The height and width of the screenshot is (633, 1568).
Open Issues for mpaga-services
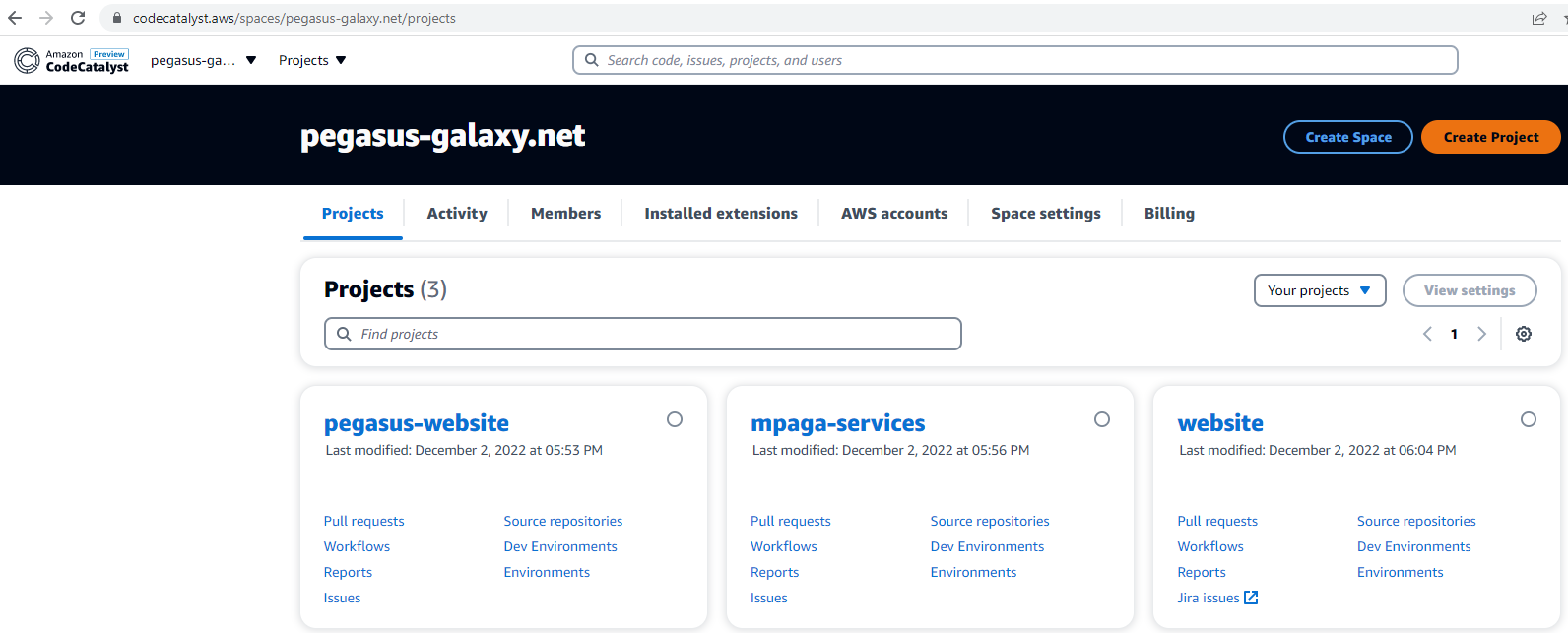coord(768,598)
